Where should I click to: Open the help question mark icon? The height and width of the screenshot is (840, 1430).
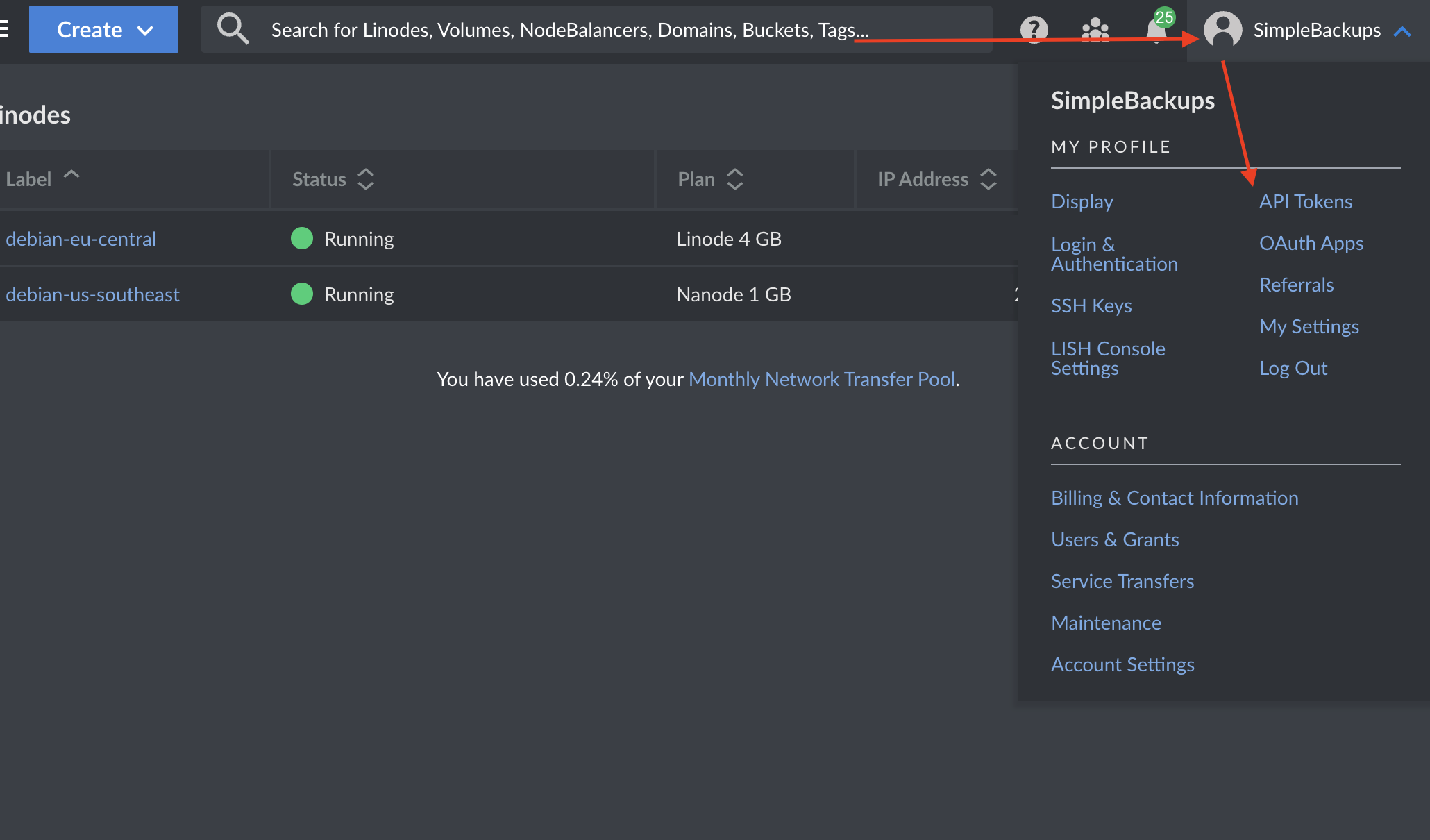point(1034,29)
